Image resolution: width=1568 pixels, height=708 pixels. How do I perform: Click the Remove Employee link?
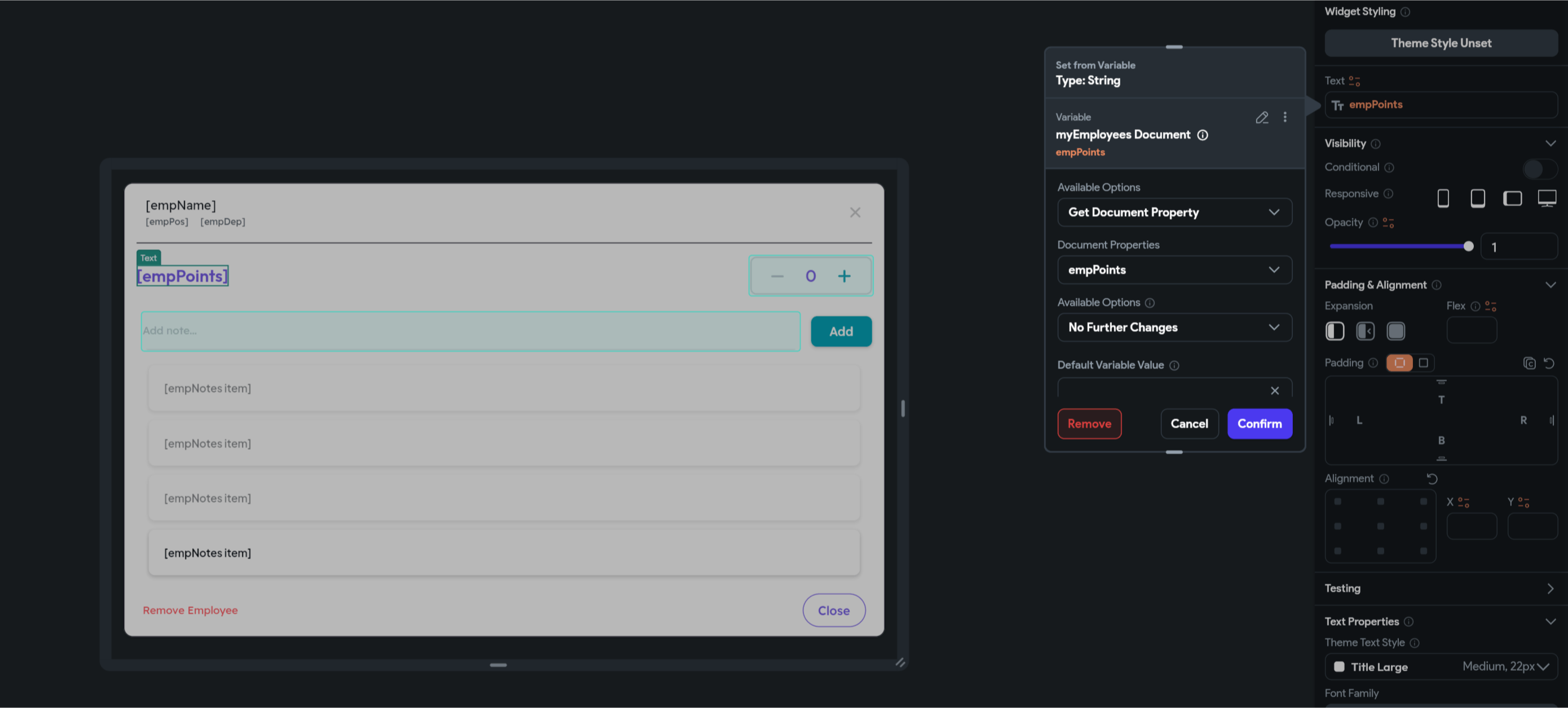pos(190,610)
